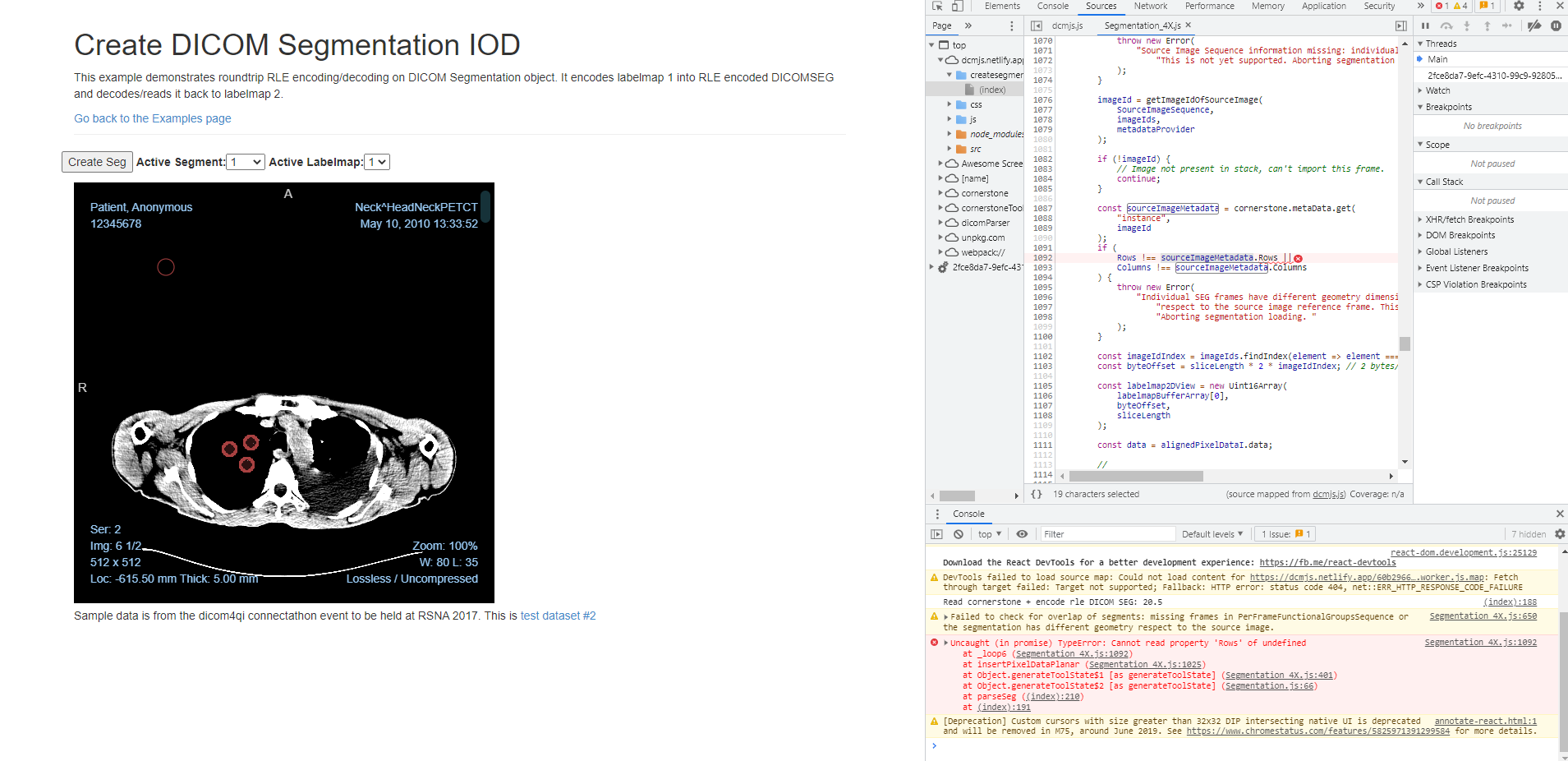
Task: Click the step into function icon
Action: pyautogui.click(x=1467, y=26)
